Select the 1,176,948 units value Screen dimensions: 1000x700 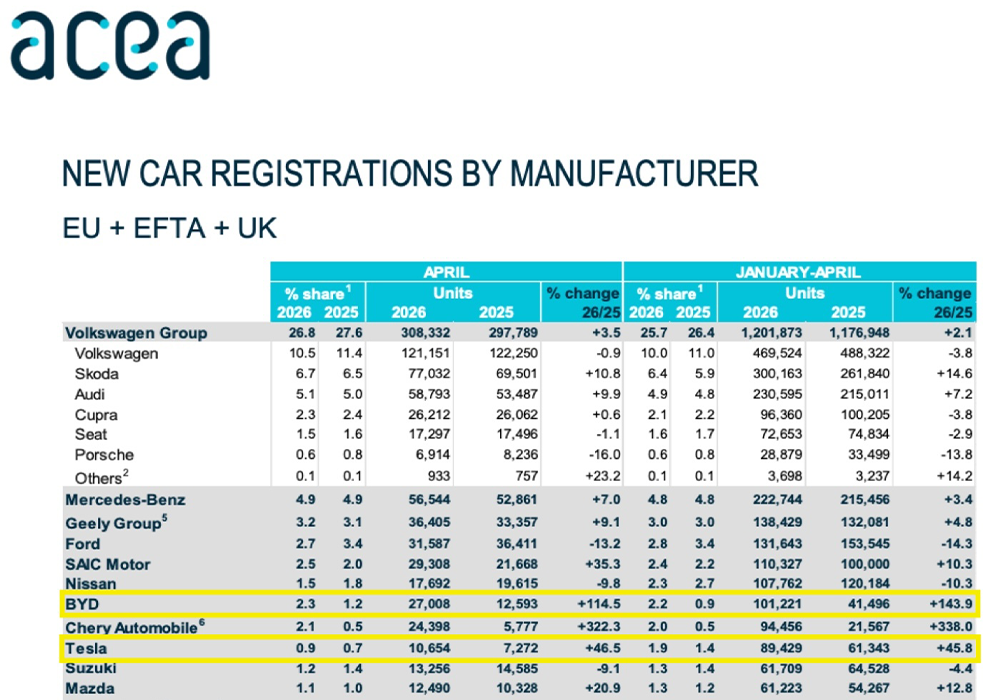pyautogui.click(x=859, y=333)
